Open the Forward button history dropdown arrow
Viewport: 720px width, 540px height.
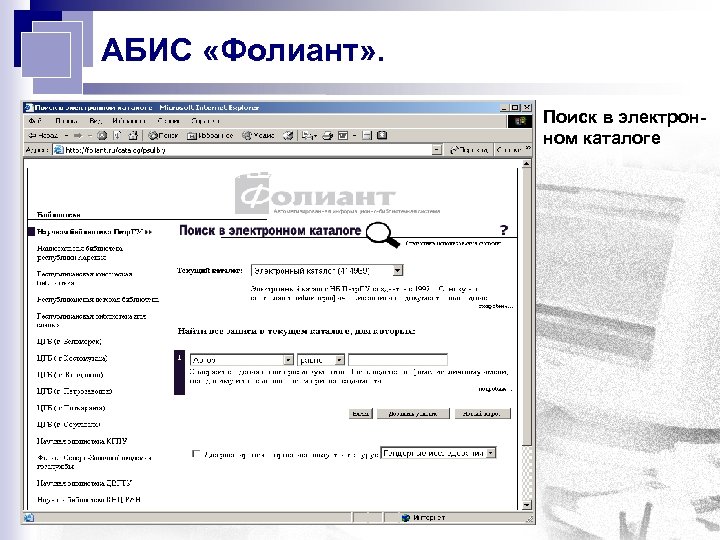tap(90, 135)
